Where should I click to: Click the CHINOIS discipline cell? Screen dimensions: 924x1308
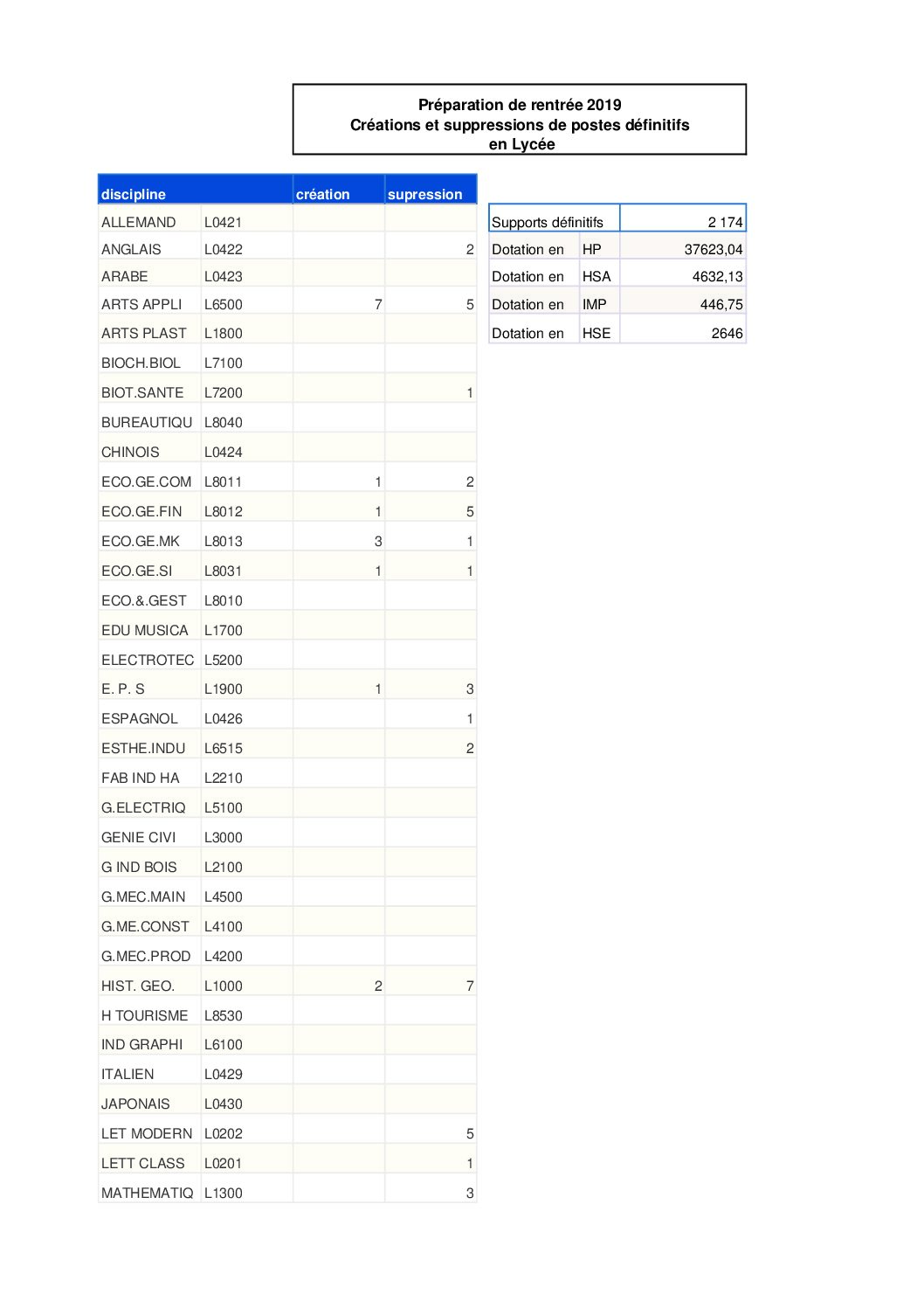(x=149, y=448)
